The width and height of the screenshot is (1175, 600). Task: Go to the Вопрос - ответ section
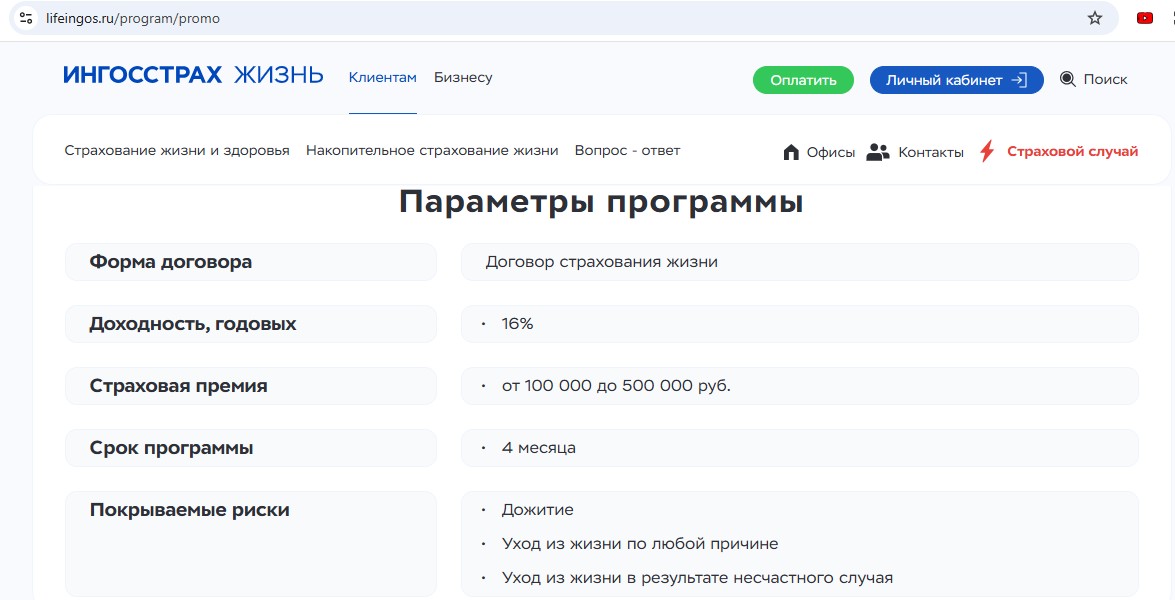click(x=627, y=151)
